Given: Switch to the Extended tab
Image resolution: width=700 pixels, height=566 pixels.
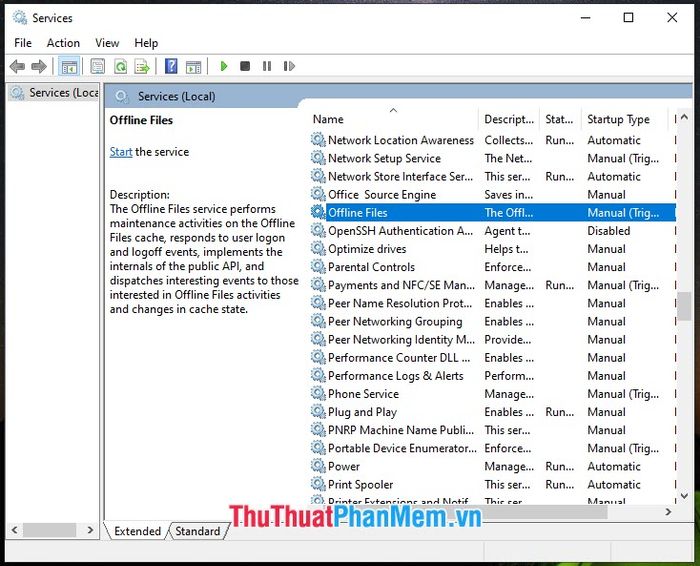Looking at the screenshot, I should coord(137,531).
